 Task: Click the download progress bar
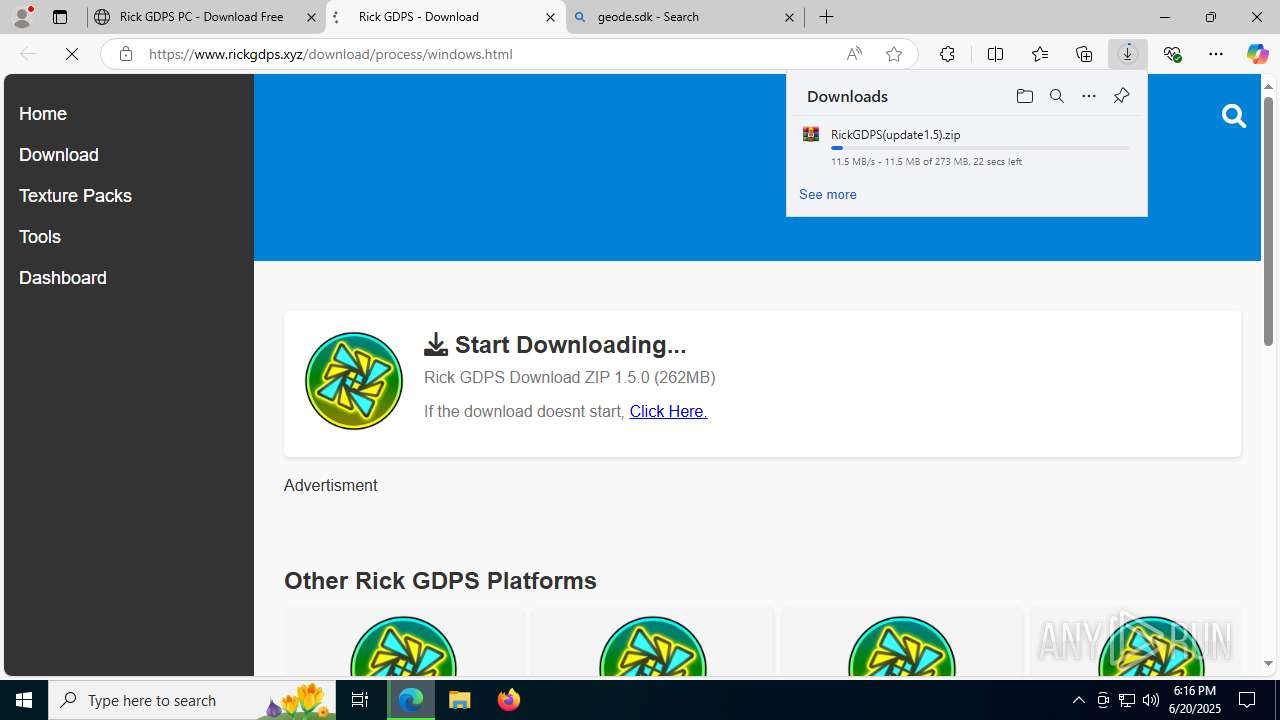pos(980,148)
